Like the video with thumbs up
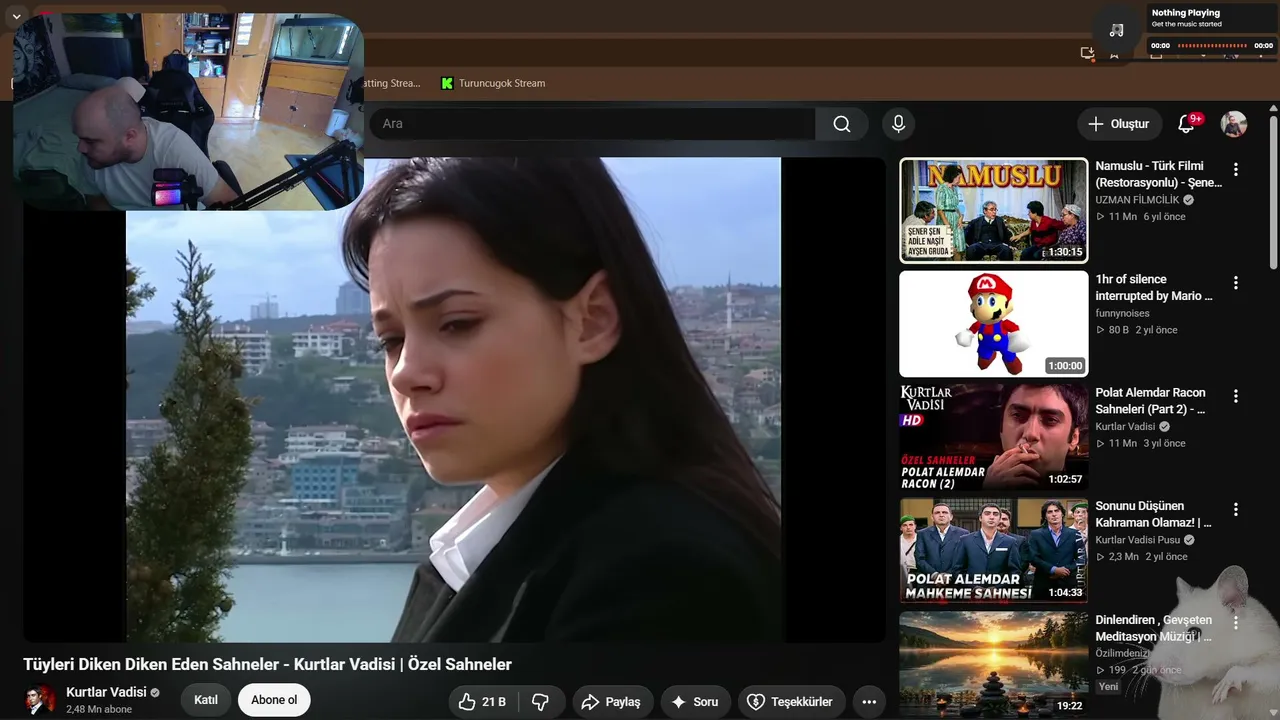 pos(482,702)
